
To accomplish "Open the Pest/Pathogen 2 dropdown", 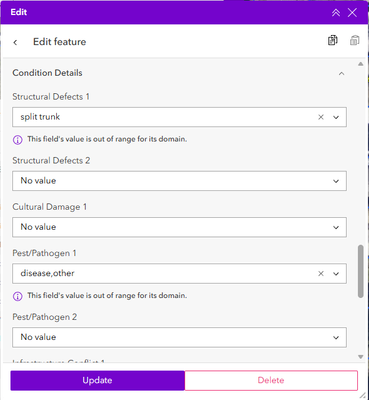I will (179, 337).
